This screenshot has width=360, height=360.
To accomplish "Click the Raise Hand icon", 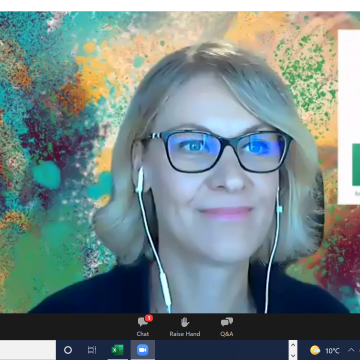I will [x=185, y=322].
